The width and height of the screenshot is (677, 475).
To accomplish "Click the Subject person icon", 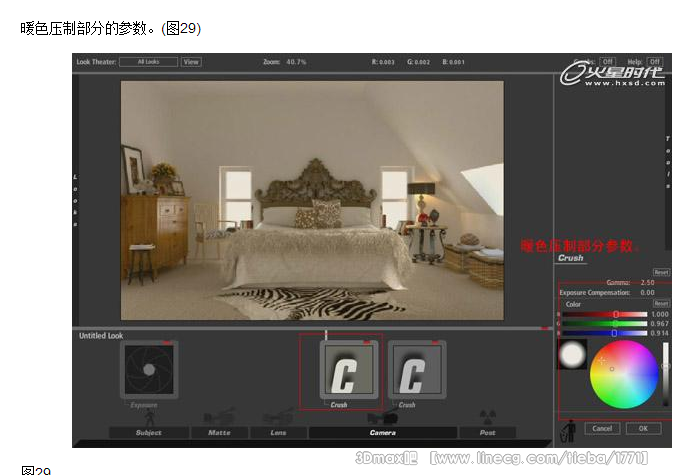I will (x=149, y=418).
